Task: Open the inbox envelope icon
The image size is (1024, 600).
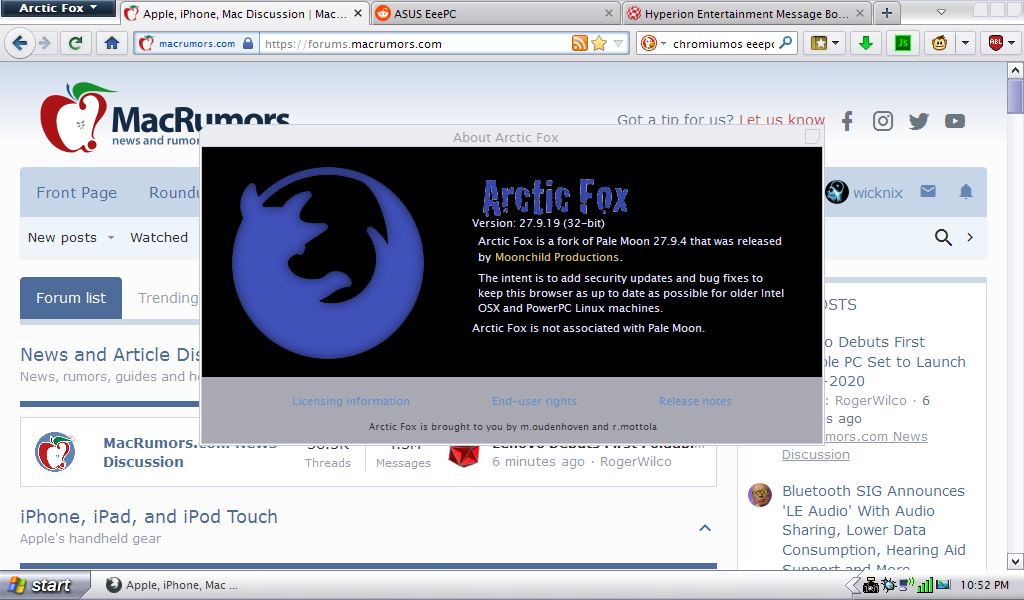Action: (928, 191)
